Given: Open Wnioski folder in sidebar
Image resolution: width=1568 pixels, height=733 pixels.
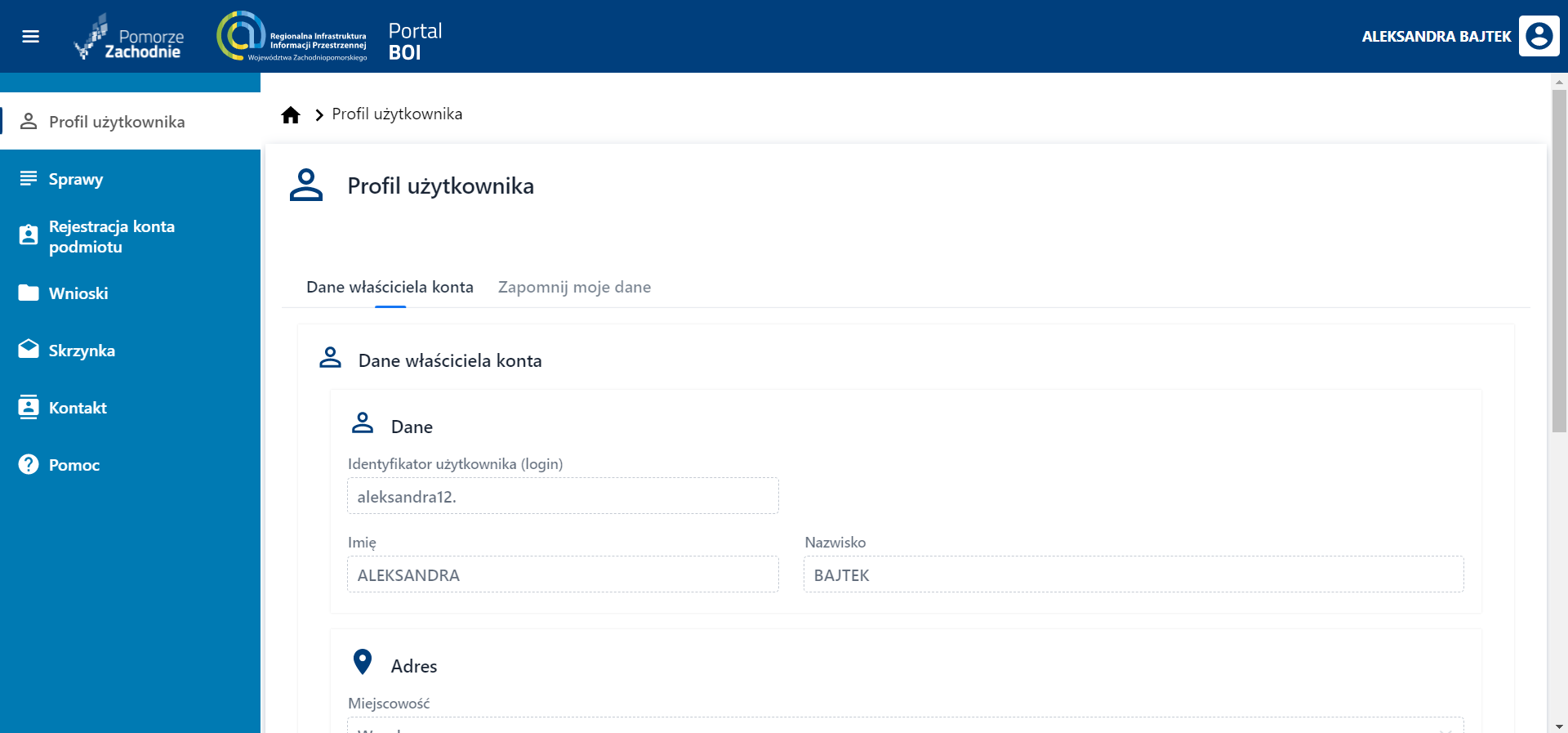Looking at the screenshot, I should [x=78, y=293].
